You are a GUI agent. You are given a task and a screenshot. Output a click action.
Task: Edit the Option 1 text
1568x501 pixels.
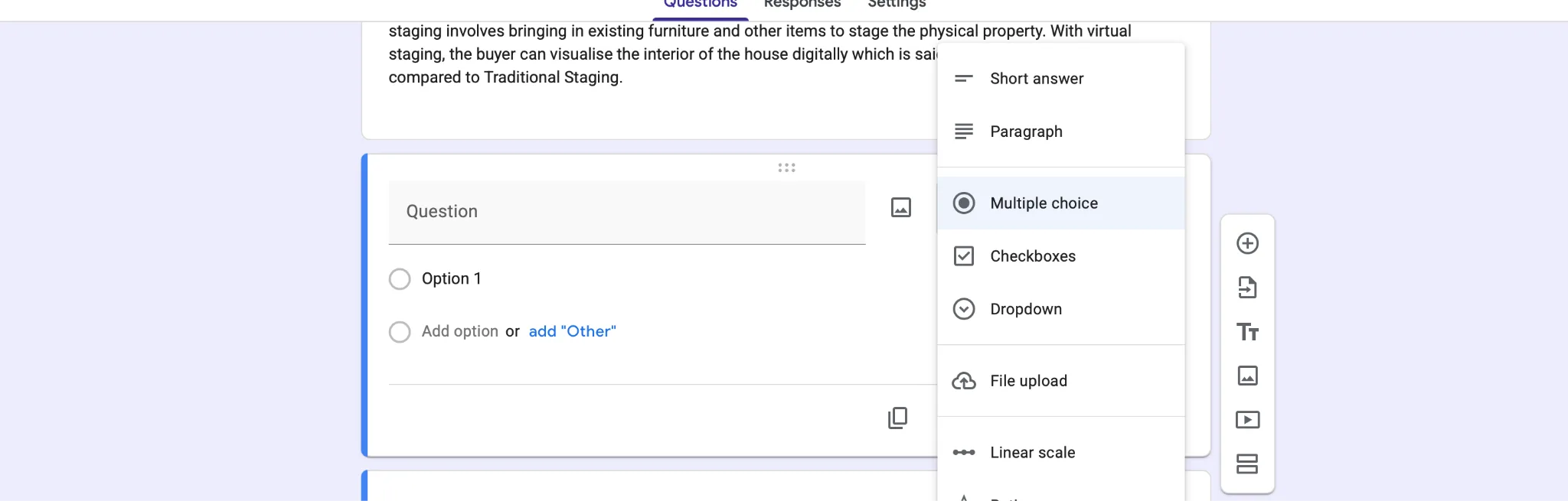point(451,278)
